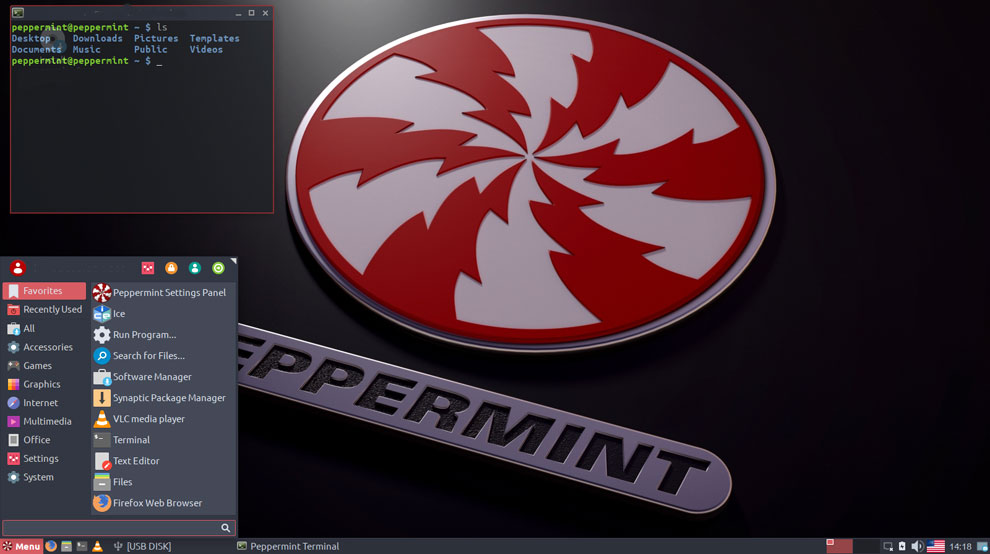Click the menu resize corner triangle
This screenshot has height=554, width=990.
click(x=233, y=260)
